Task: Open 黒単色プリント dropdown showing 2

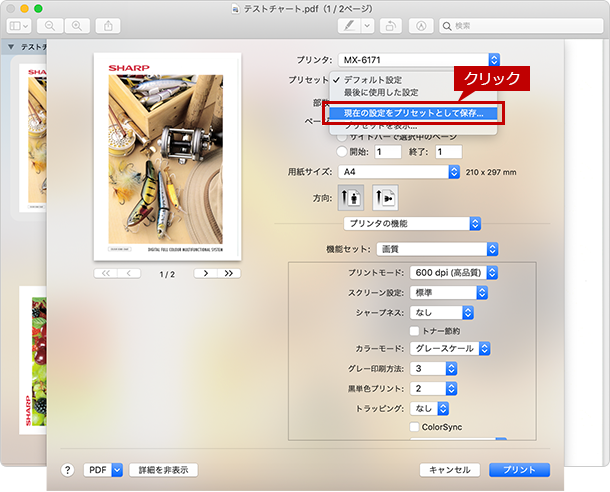Action: tap(433, 388)
